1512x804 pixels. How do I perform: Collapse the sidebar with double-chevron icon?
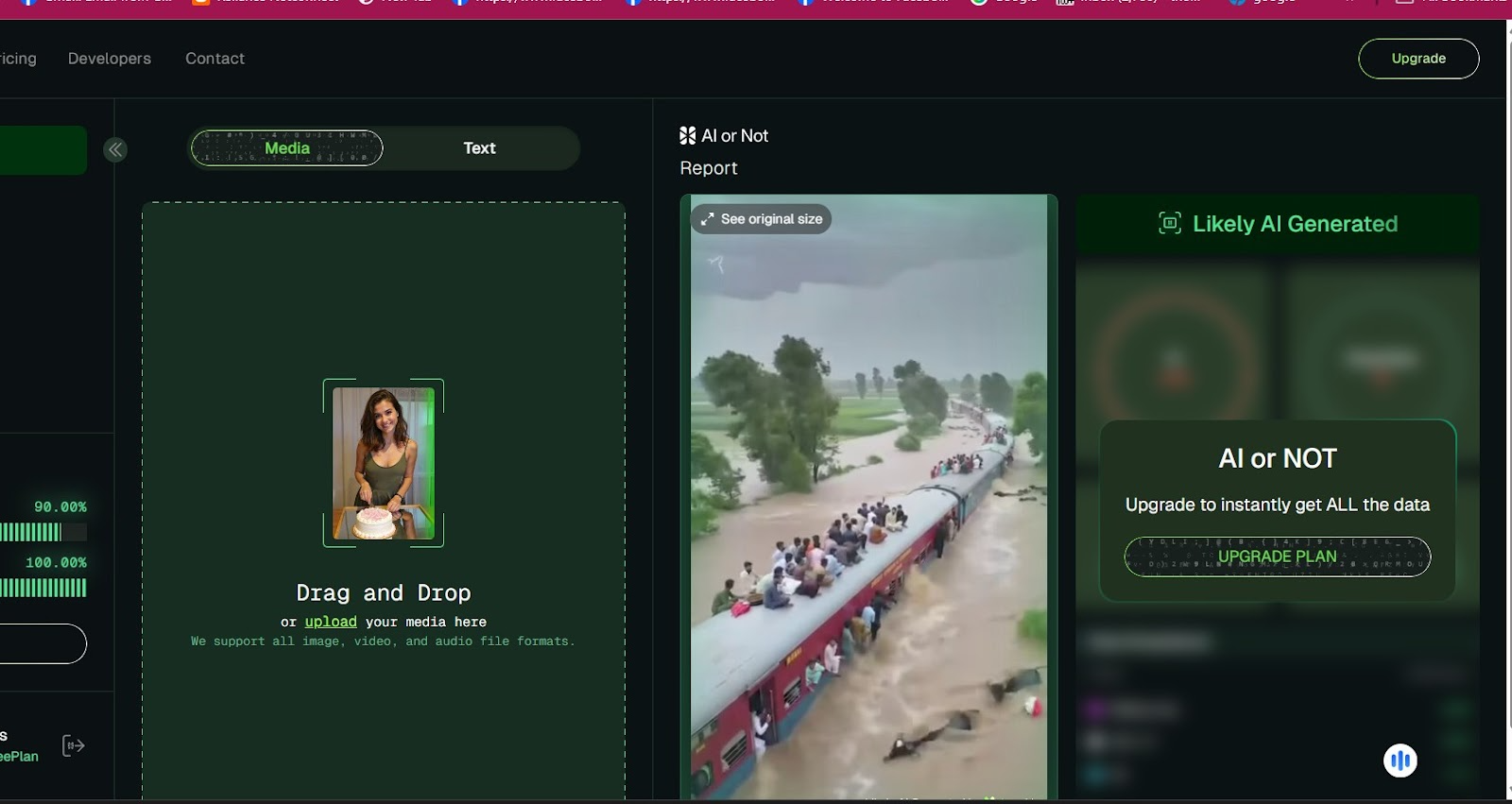pos(115,149)
